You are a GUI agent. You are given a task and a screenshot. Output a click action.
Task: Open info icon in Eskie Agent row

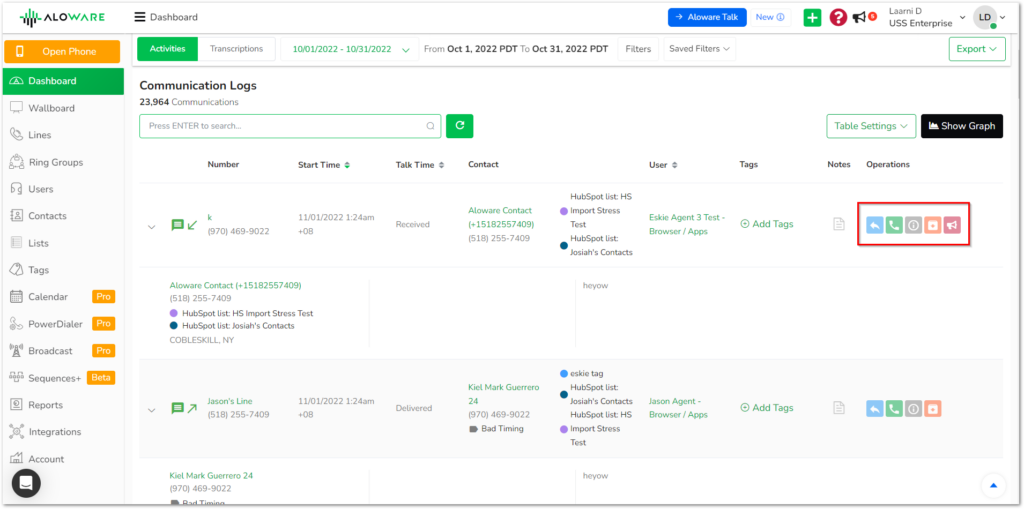click(x=914, y=225)
